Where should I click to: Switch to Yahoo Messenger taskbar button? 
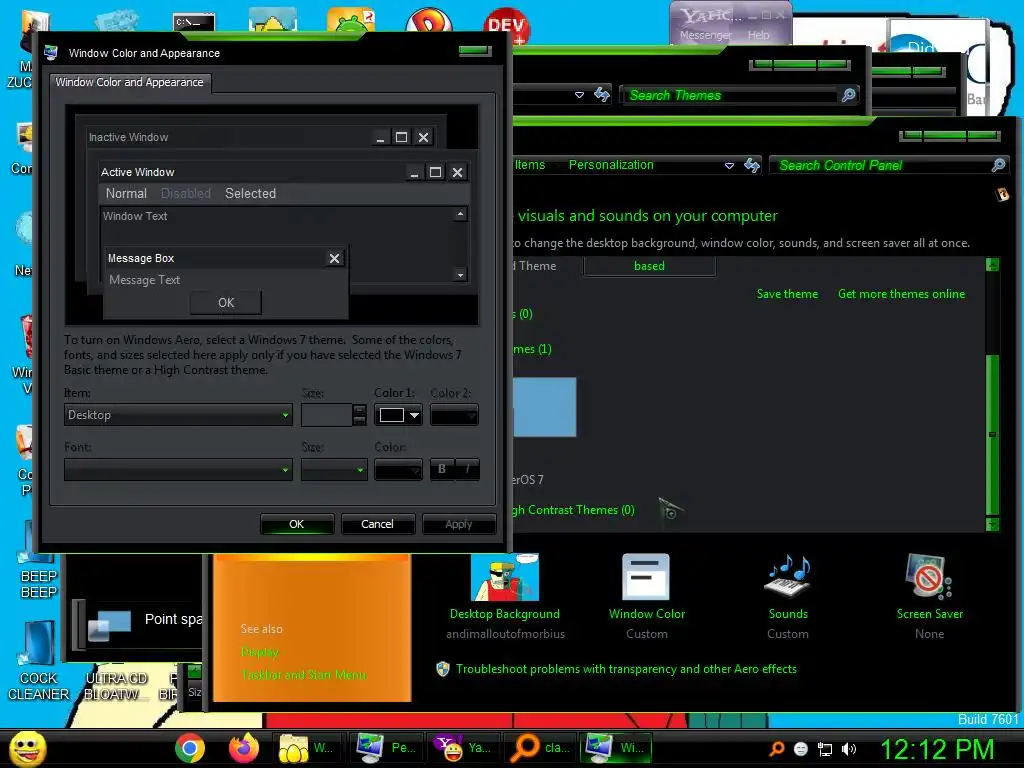click(462, 748)
